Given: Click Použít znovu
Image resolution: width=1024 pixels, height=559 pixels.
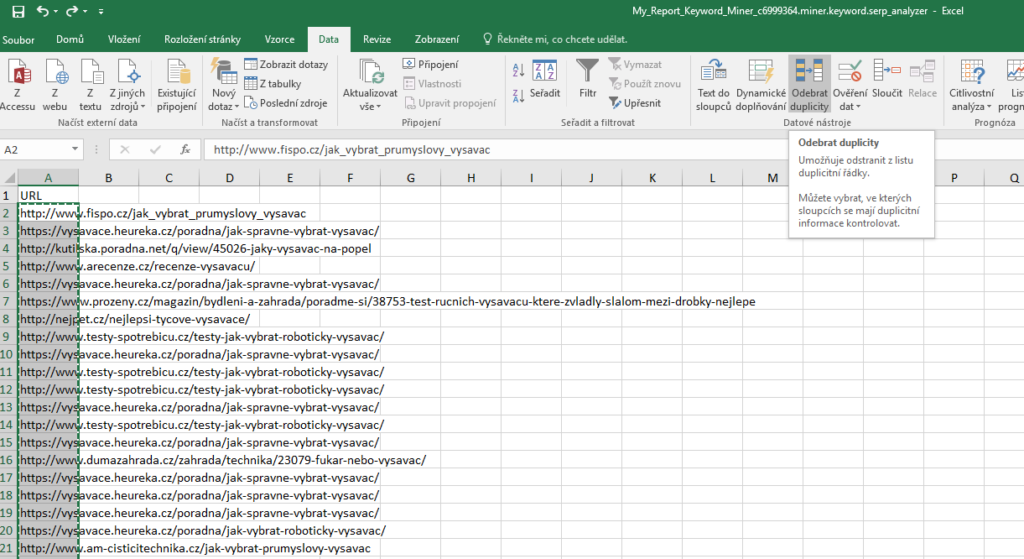Looking at the screenshot, I should (x=645, y=84).
